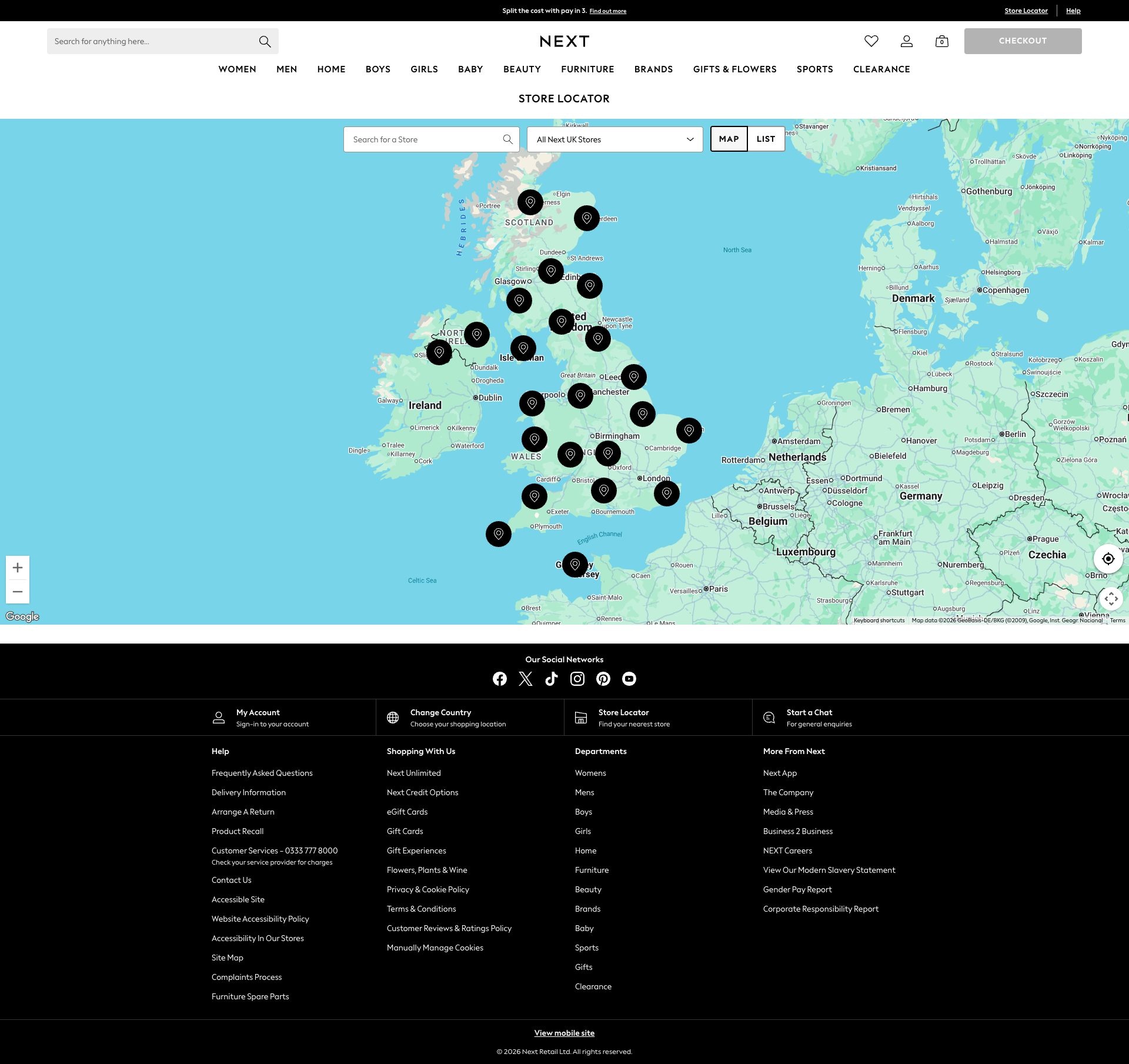Visit Next's Instagram page
This screenshot has width=1129, height=1064.
pos(577,678)
